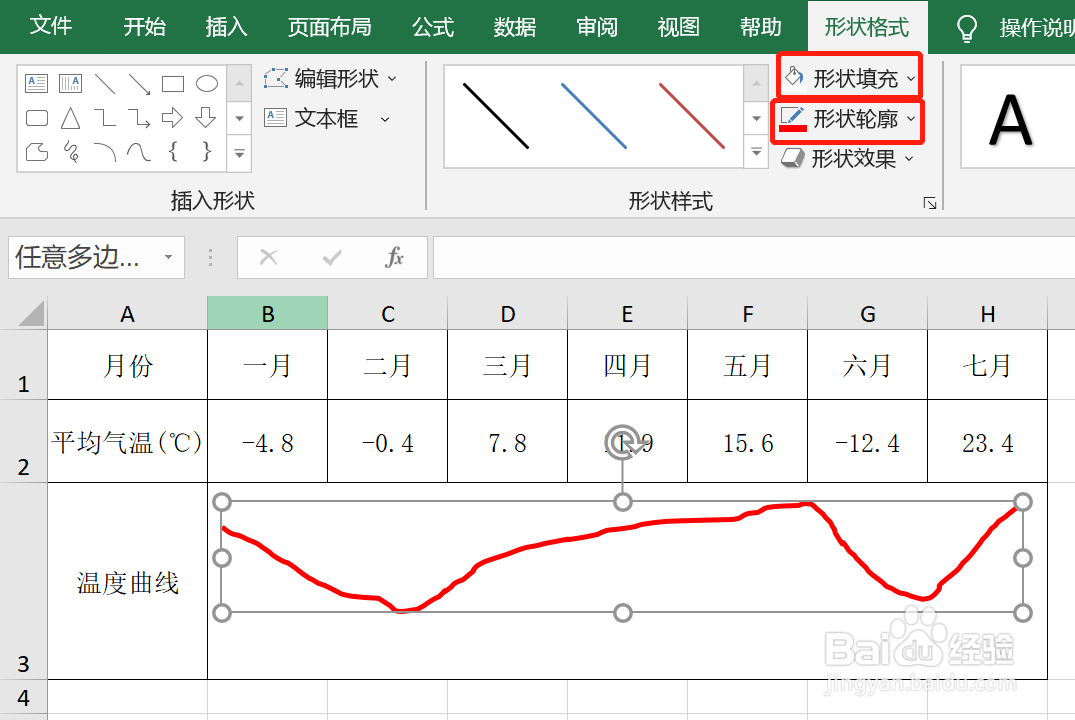The width and height of the screenshot is (1075, 720).
Task: Insert the Right Brace shape
Action: 206,152
